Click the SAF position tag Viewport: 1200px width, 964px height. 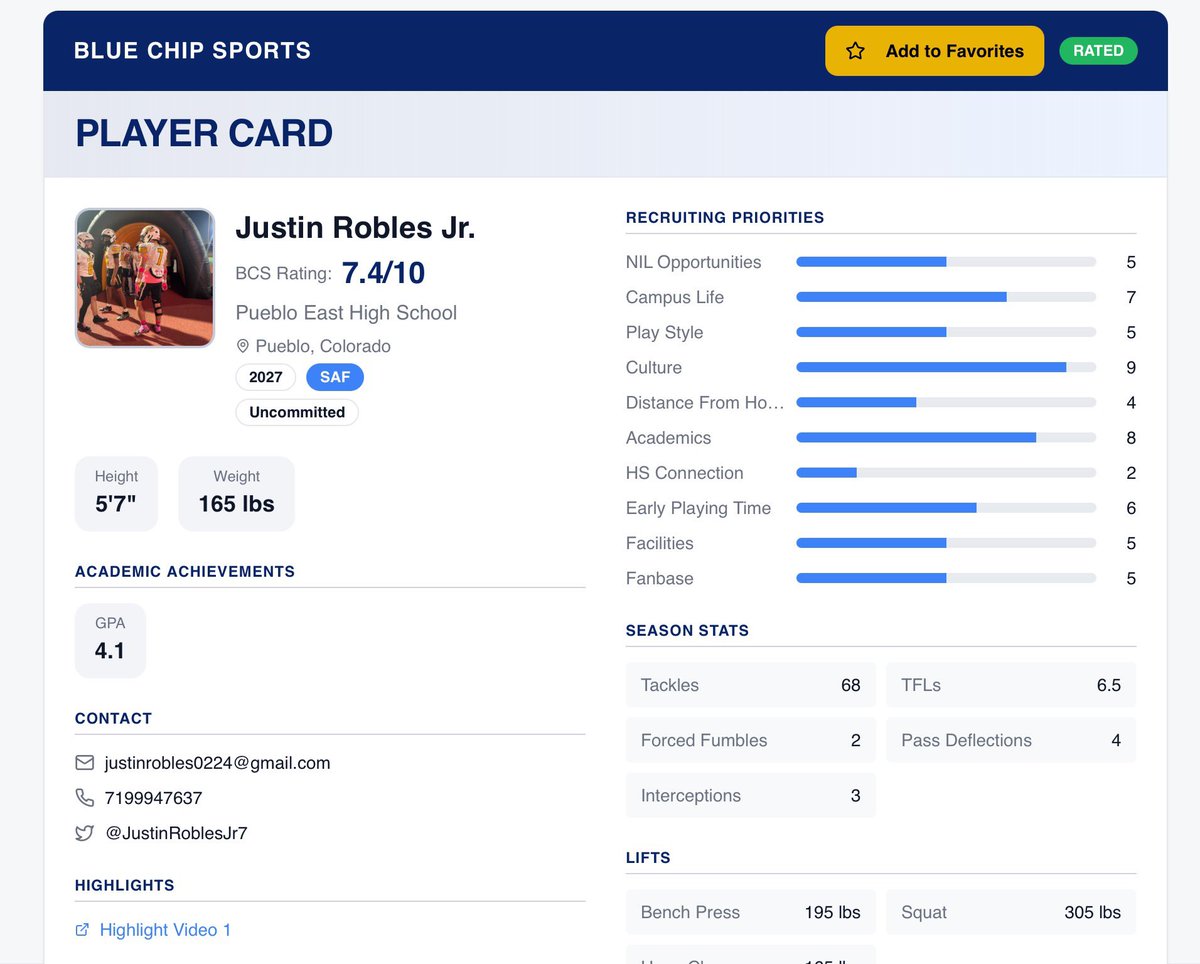click(x=335, y=377)
